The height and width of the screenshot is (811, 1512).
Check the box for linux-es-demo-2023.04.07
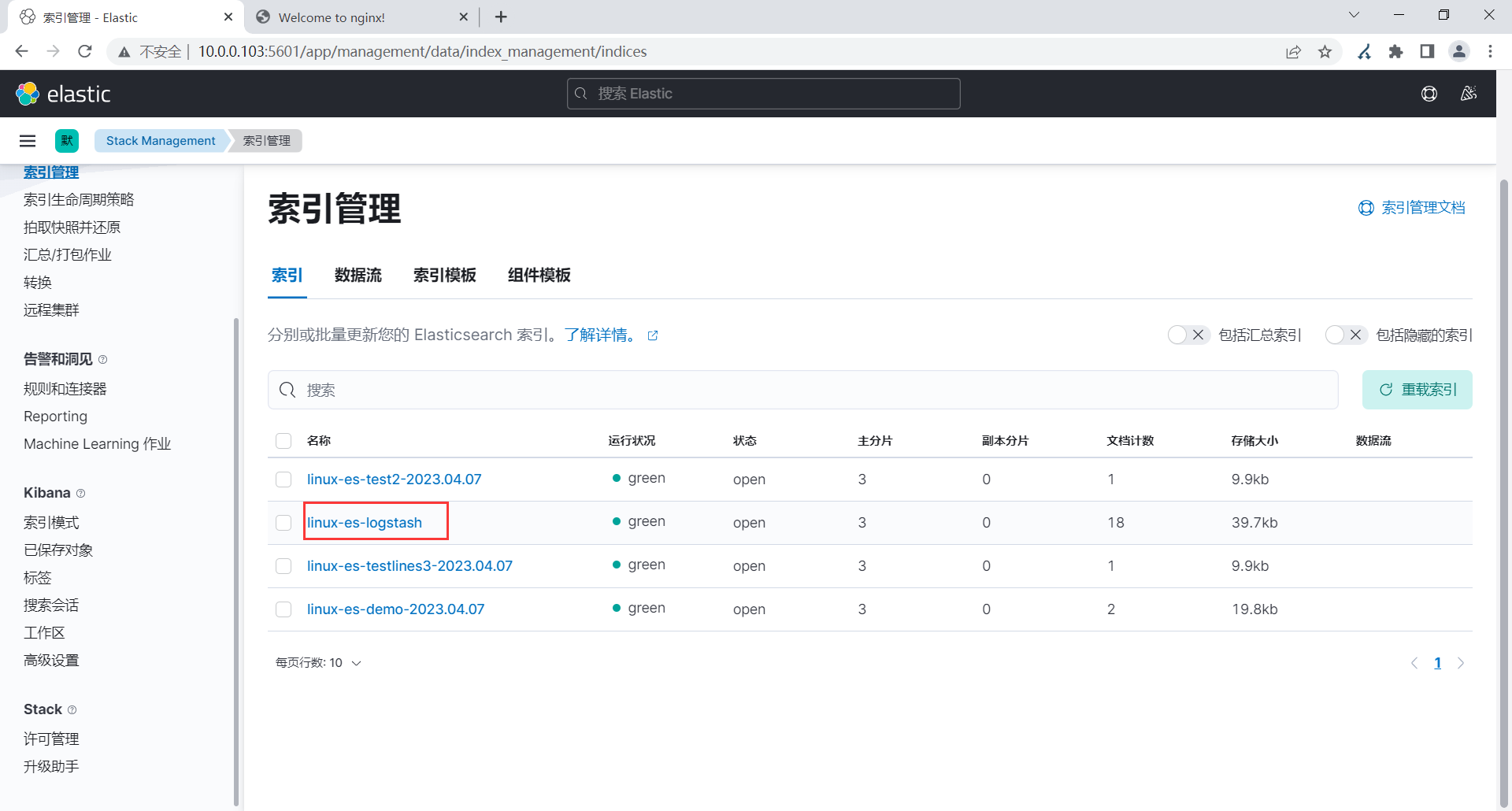pos(283,609)
